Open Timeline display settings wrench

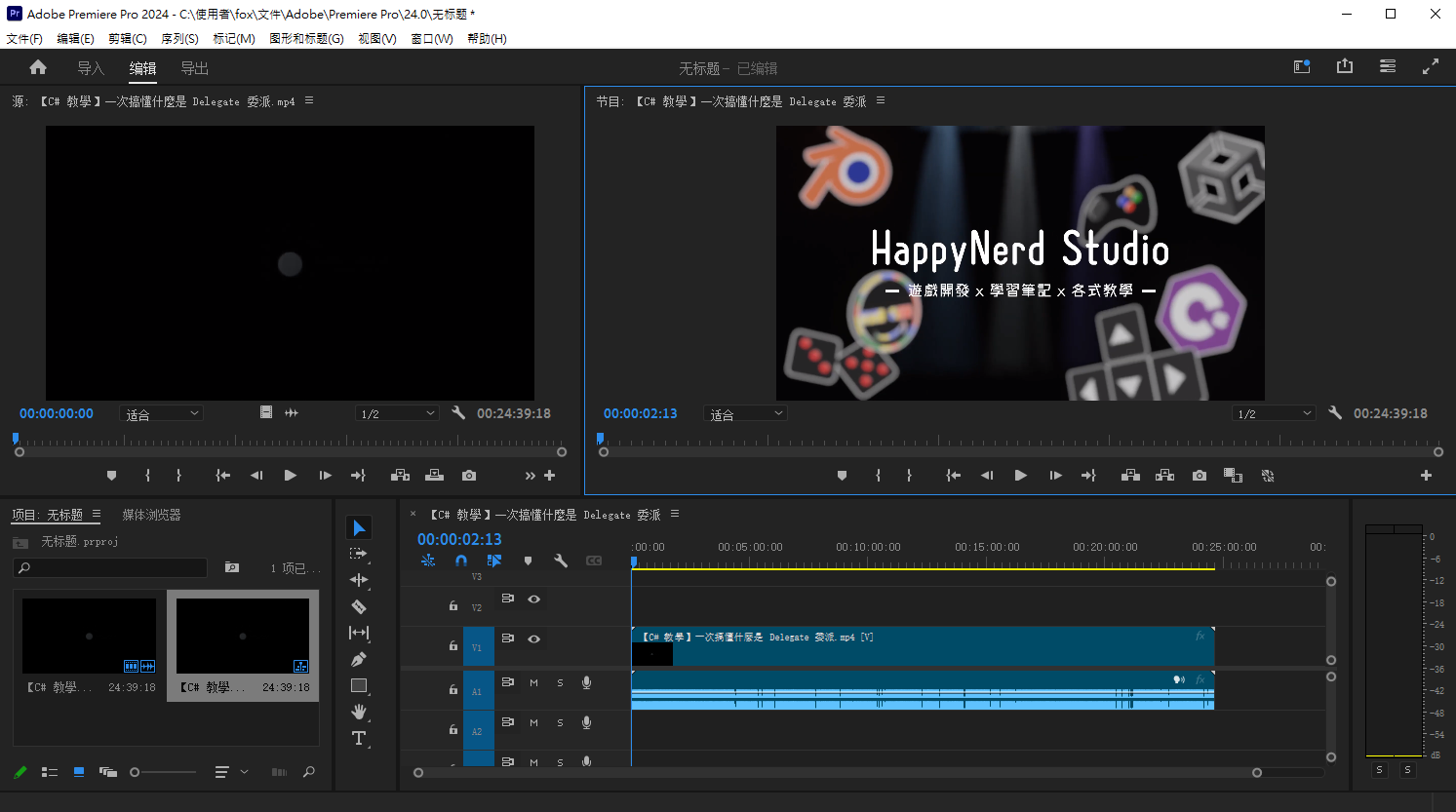561,561
